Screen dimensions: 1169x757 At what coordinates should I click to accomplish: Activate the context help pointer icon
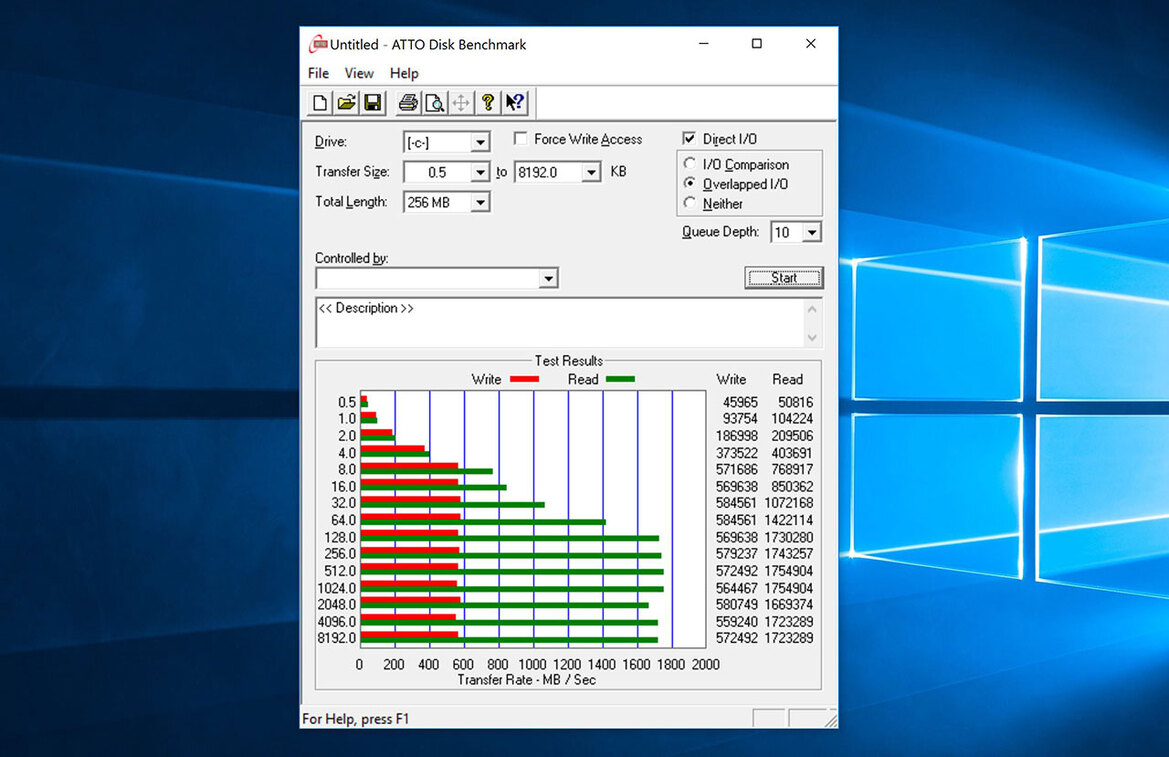[514, 103]
